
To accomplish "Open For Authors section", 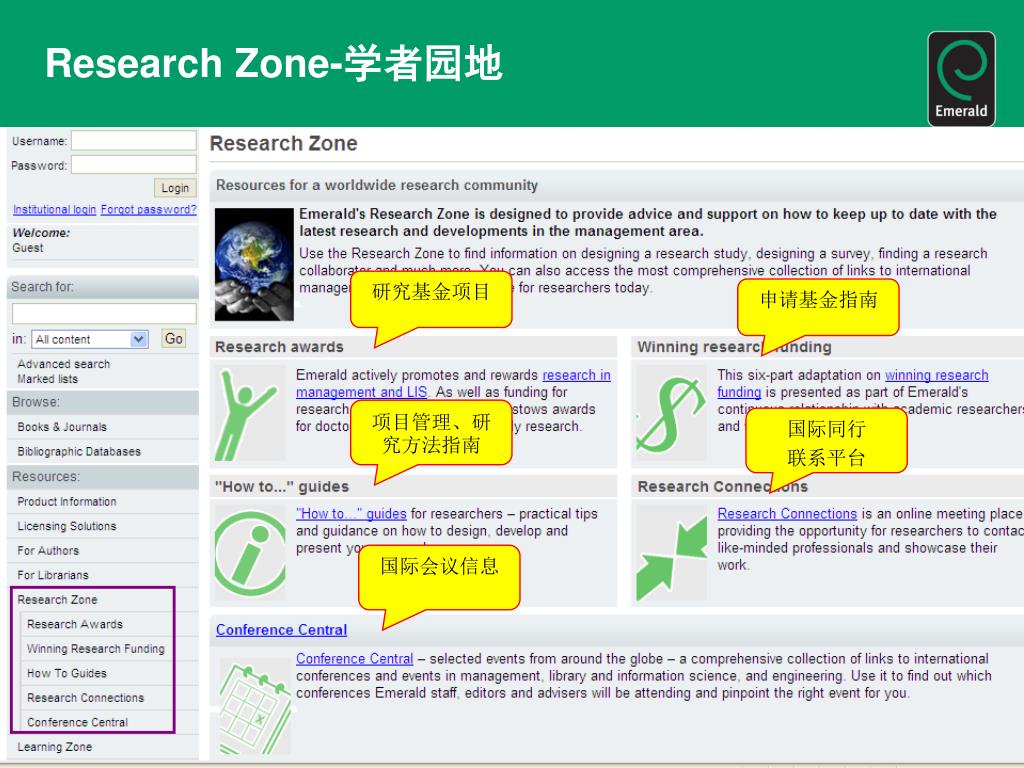I will coord(48,551).
